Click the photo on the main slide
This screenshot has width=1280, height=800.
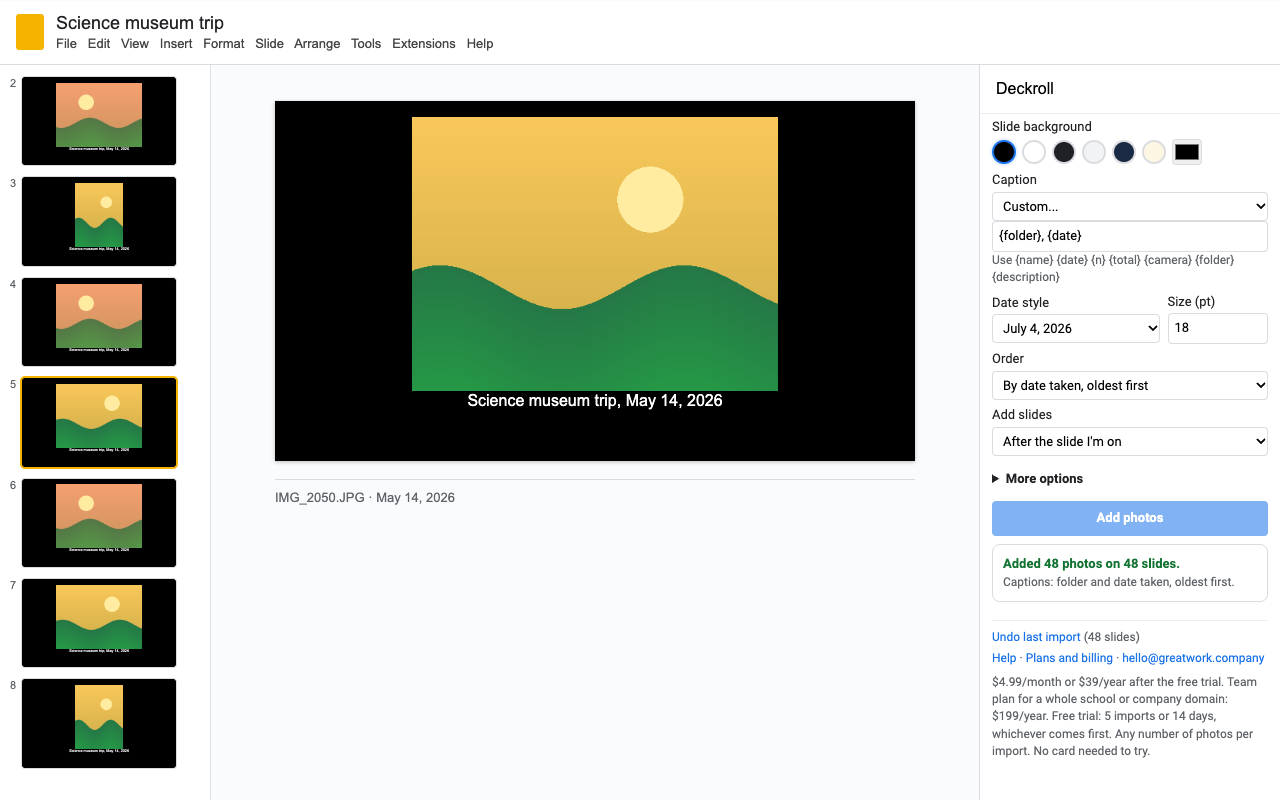[x=595, y=254]
